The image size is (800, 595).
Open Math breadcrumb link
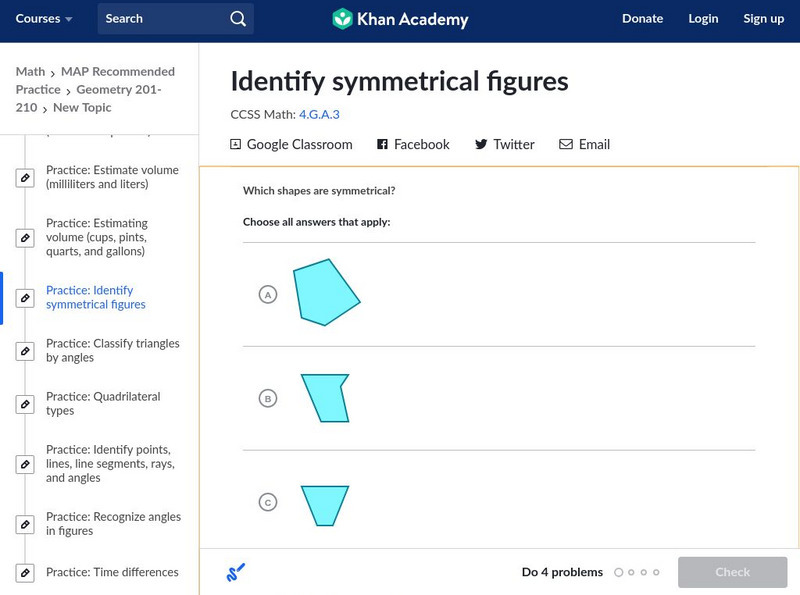click(30, 72)
